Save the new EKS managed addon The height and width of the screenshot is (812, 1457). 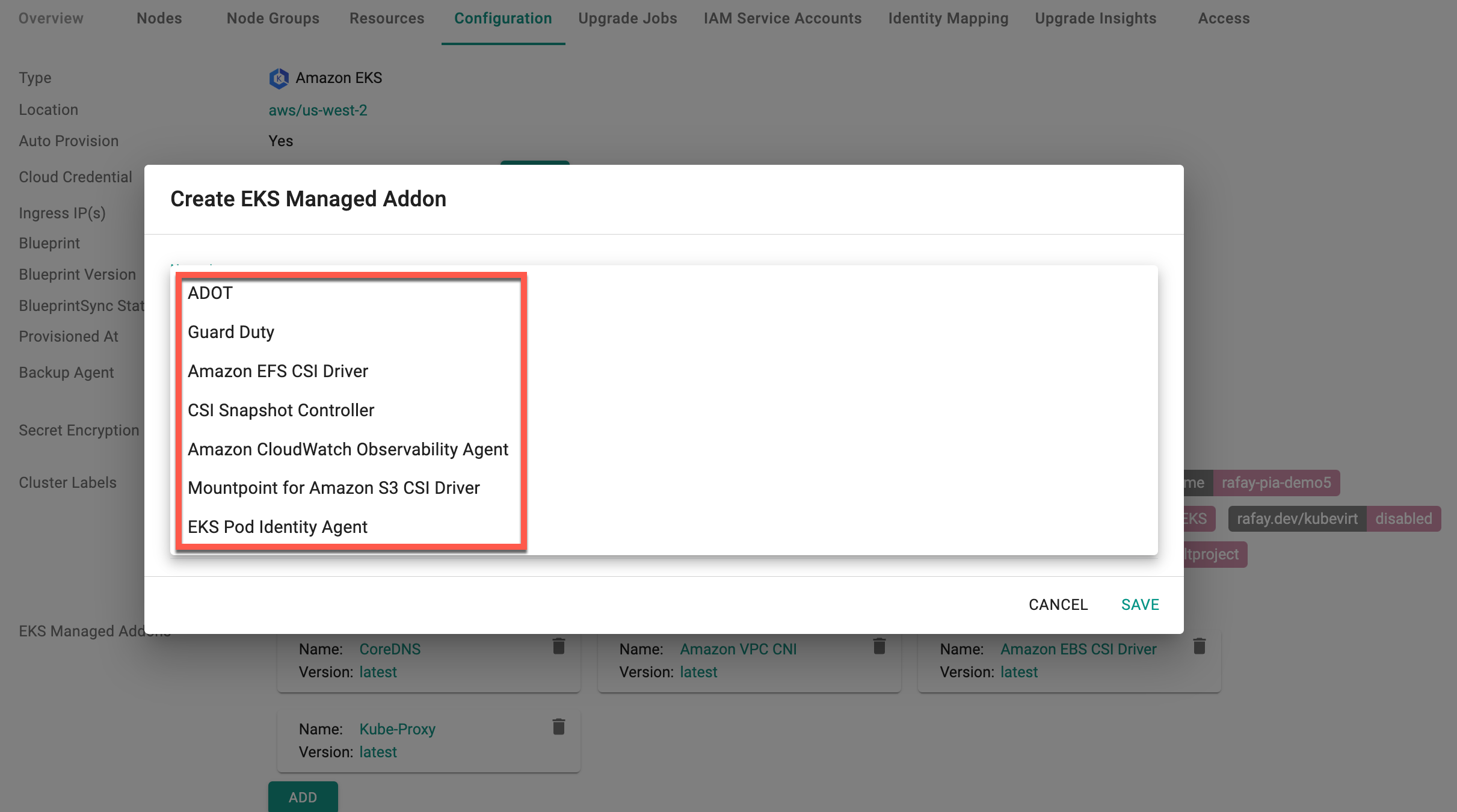click(x=1140, y=604)
